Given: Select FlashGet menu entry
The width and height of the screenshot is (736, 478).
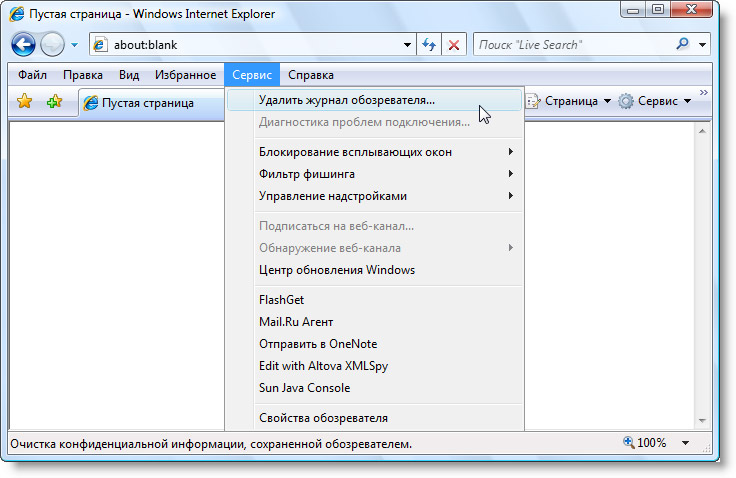Looking at the screenshot, I should click(x=374, y=300).
